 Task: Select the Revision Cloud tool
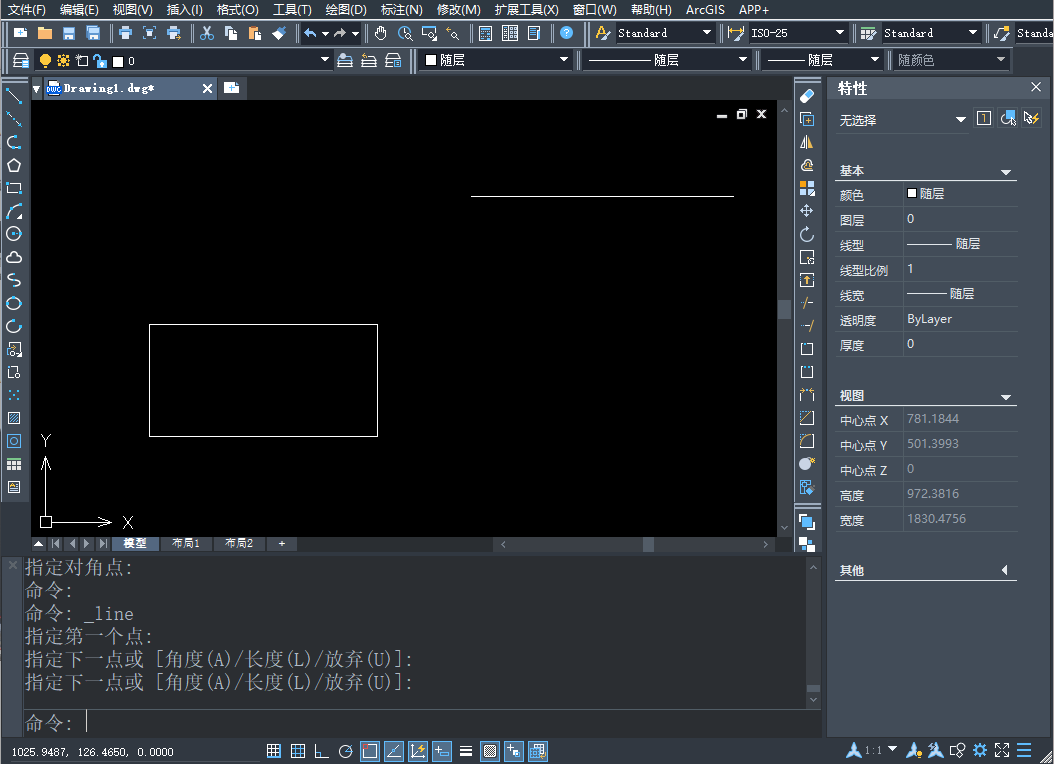click(x=14, y=257)
